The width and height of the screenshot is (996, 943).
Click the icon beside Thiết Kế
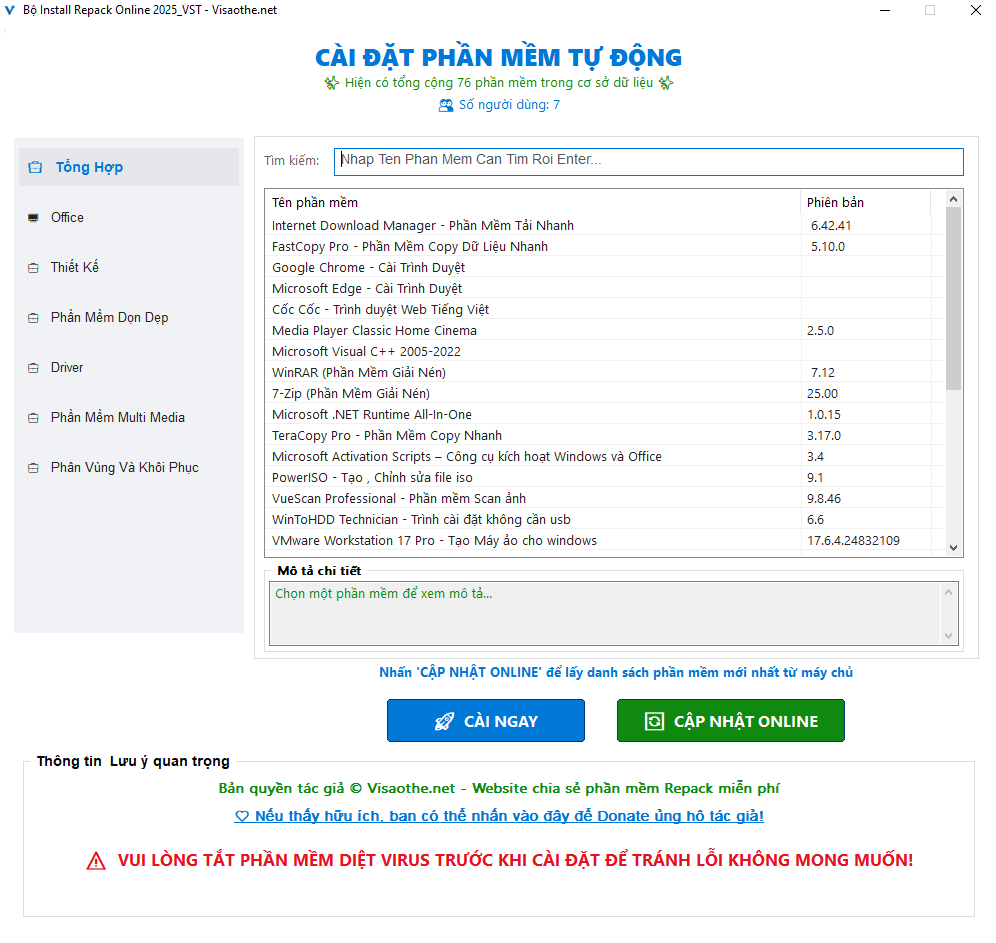(33, 268)
